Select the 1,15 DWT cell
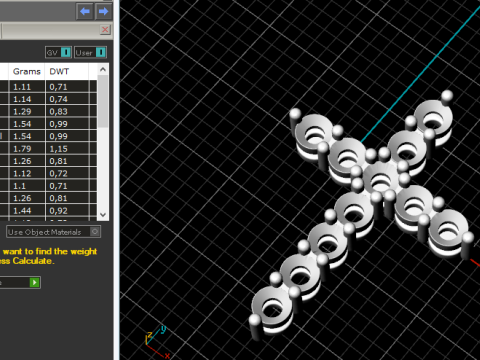 pos(67,149)
